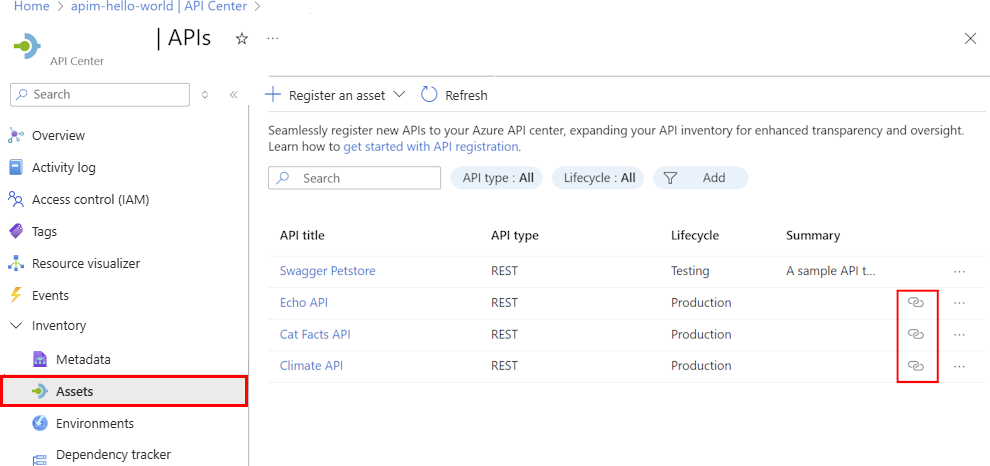
Task: Open the more options ellipsis beside the APIs title
Action: 272,39
